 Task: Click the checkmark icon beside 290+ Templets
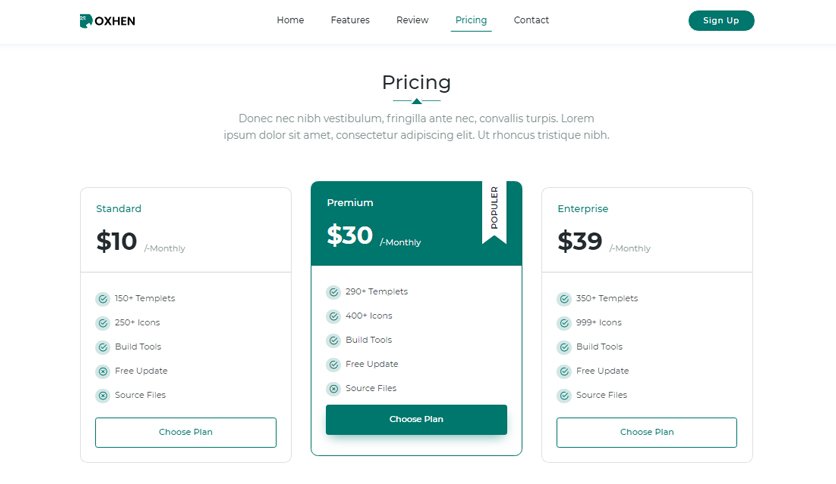click(333, 292)
